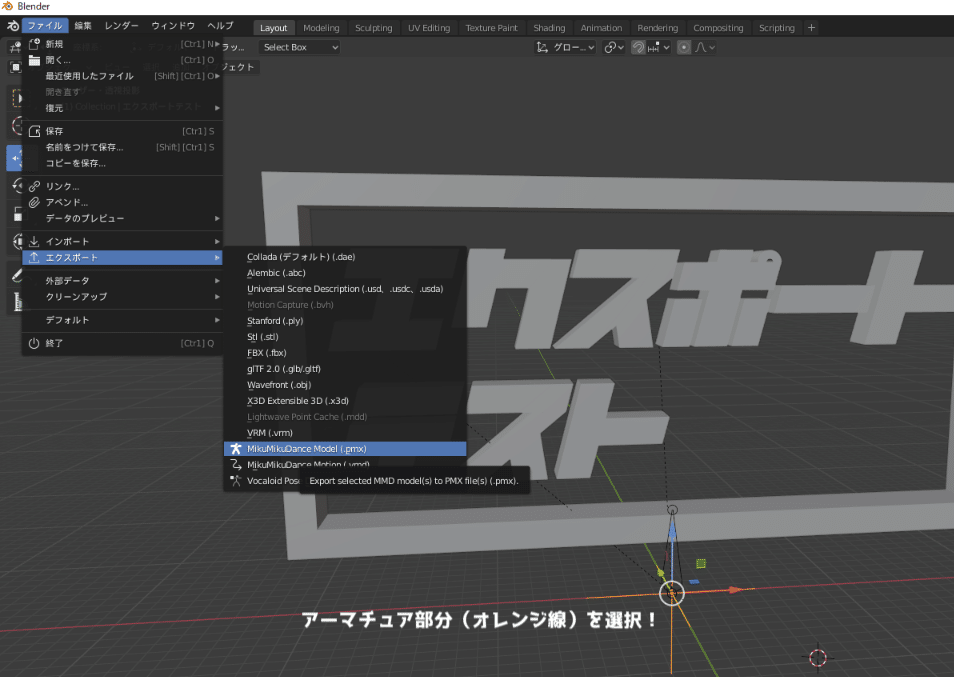This screenshot has width=954, height=677.
Task: Add a new workspace with plus icon
Action: pos(811,28)
